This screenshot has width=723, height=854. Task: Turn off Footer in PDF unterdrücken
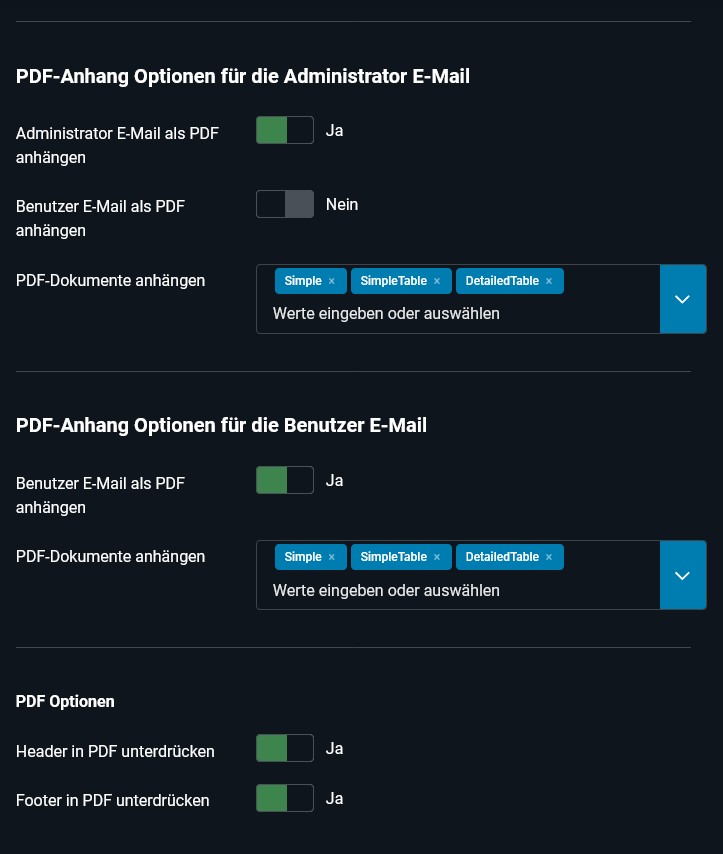(285, 798)
